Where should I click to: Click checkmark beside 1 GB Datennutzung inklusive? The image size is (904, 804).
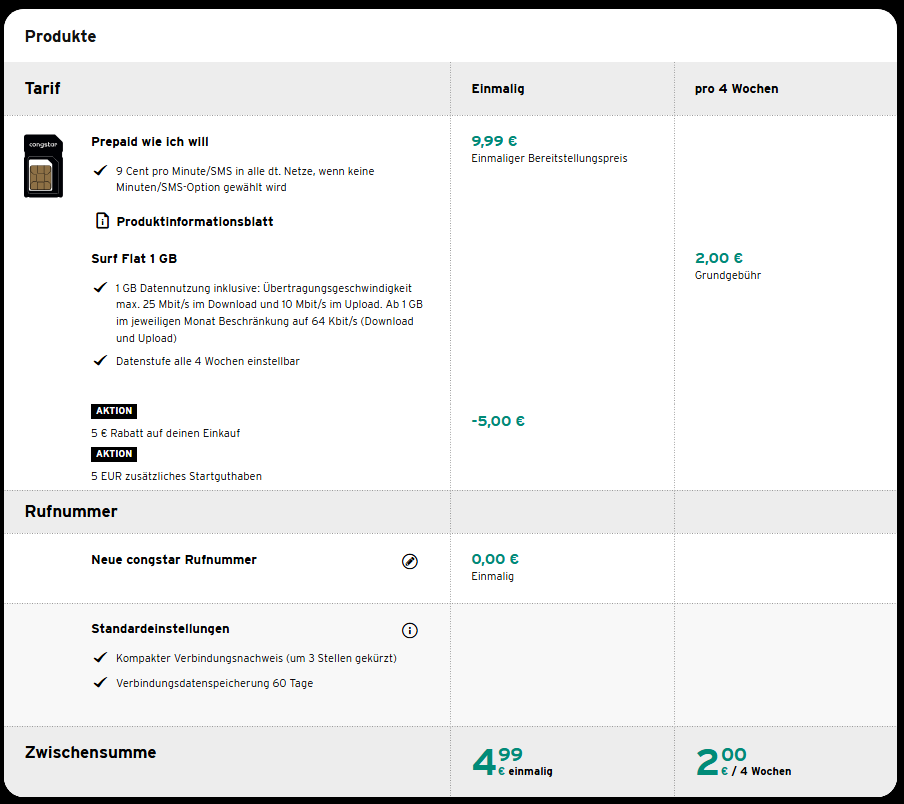click(100, 287)
